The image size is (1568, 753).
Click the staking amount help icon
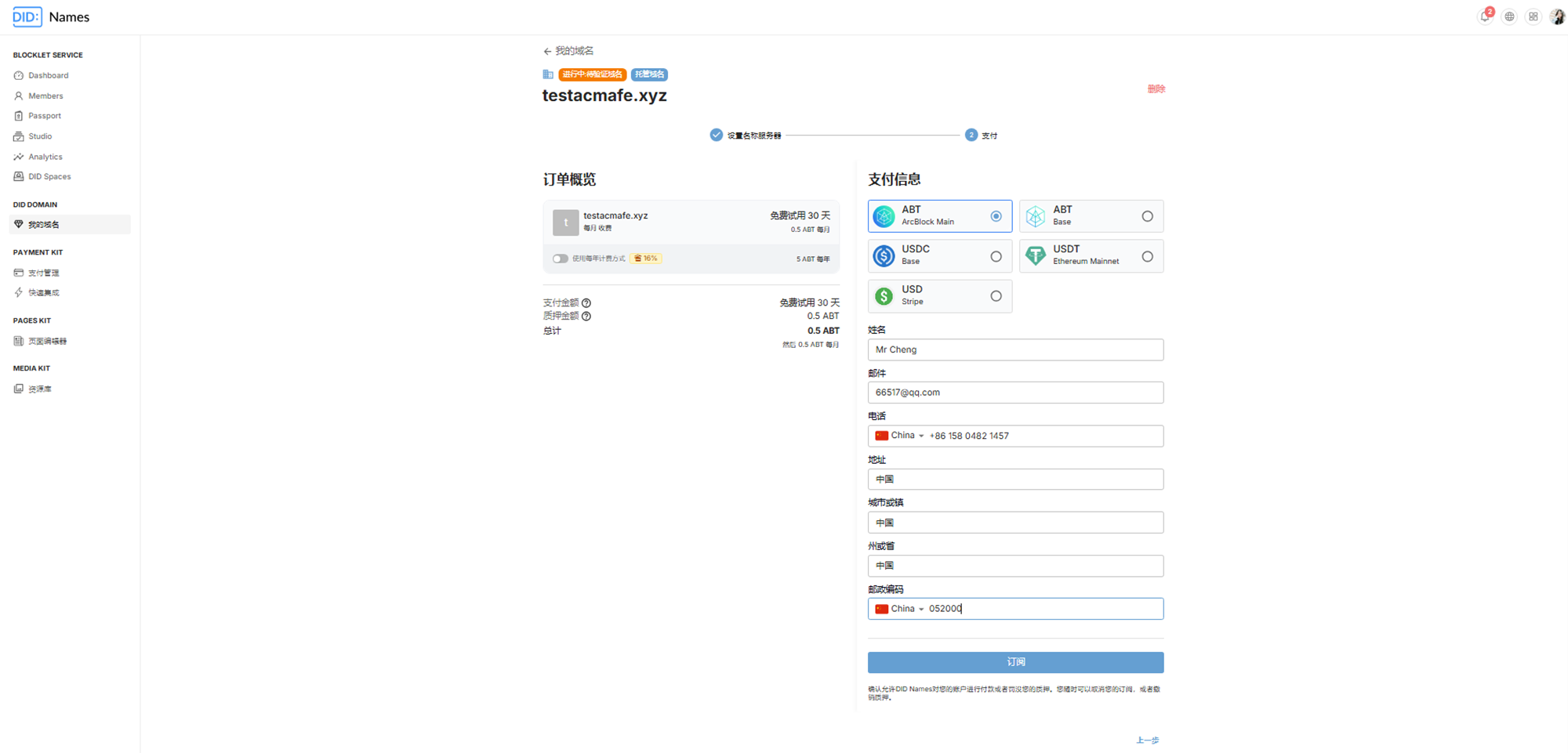[586, 316]
